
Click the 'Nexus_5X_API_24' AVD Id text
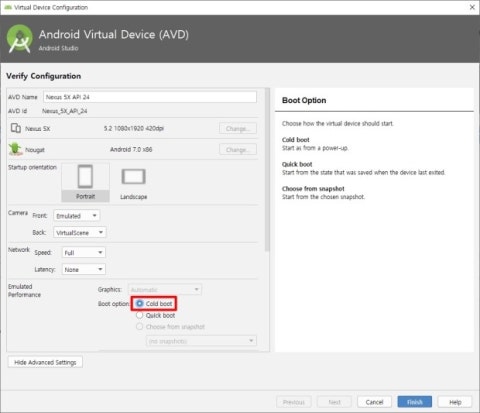[x=64, y=111]
